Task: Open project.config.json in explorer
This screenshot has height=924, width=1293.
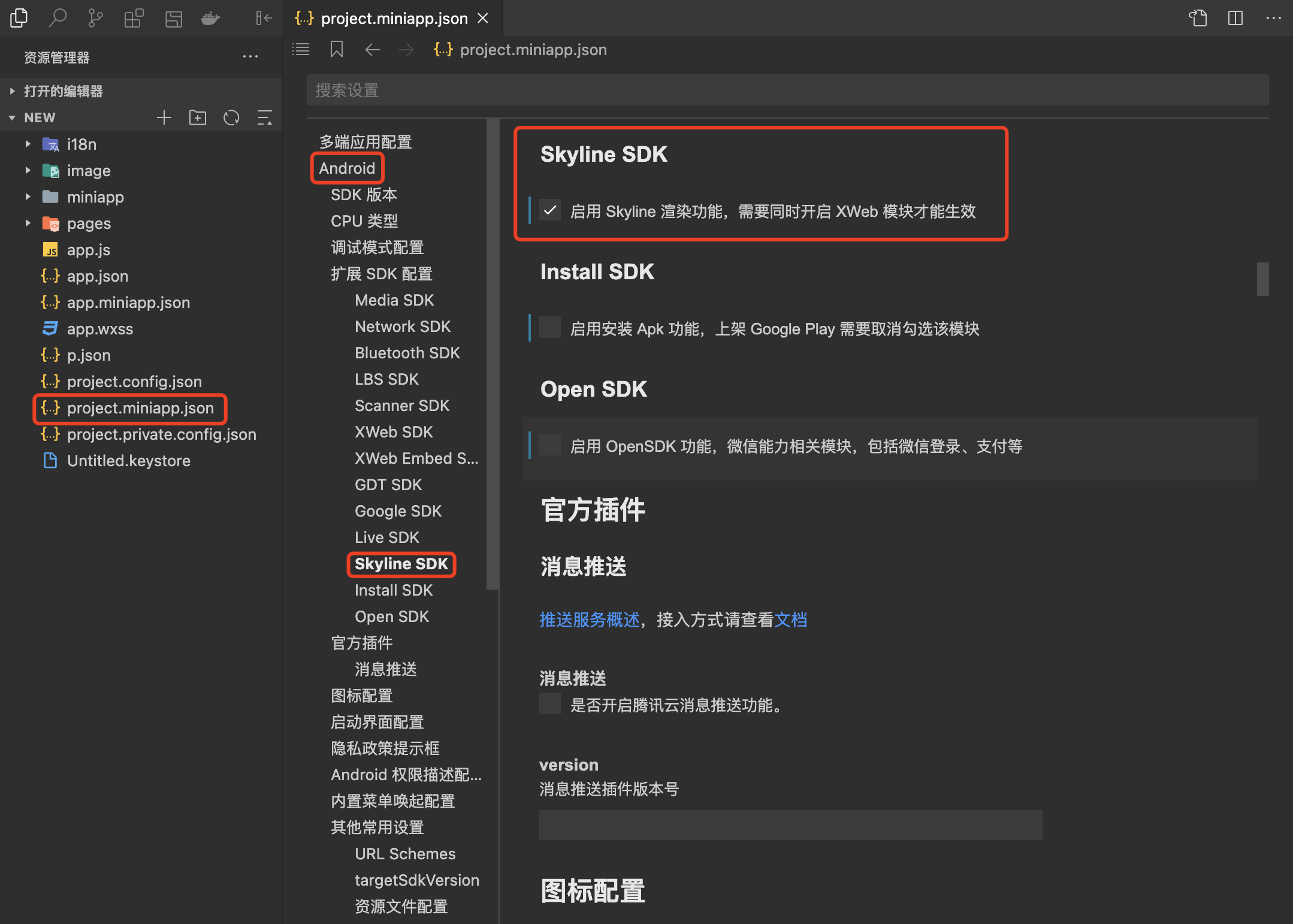Action: coord(134,382)
